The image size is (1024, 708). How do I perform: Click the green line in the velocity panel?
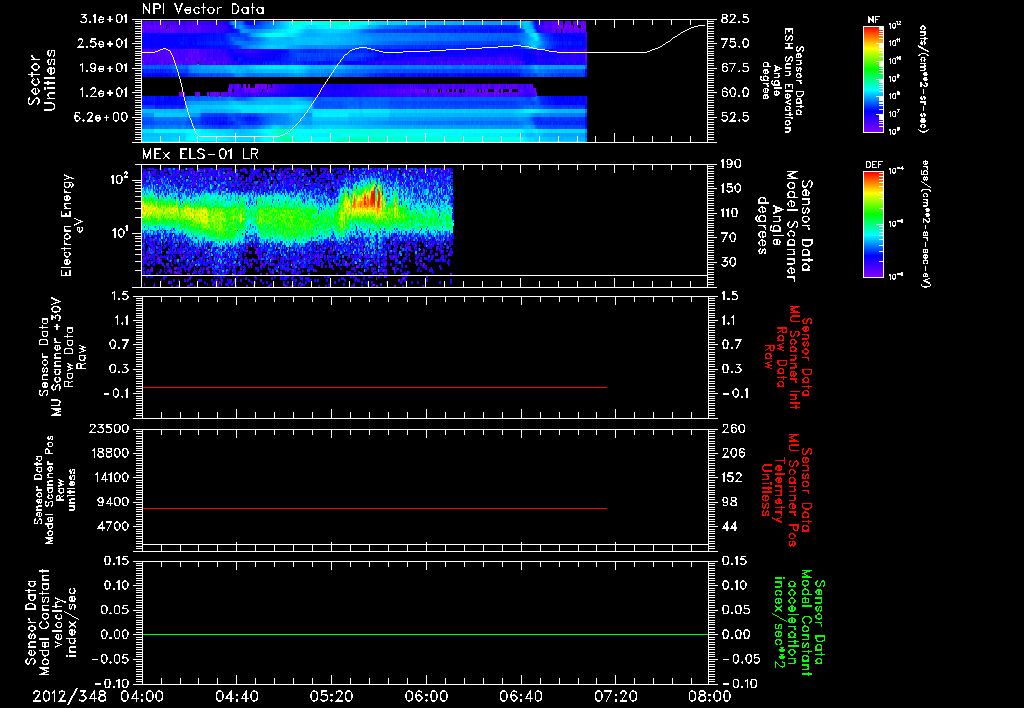pos(424,634)
